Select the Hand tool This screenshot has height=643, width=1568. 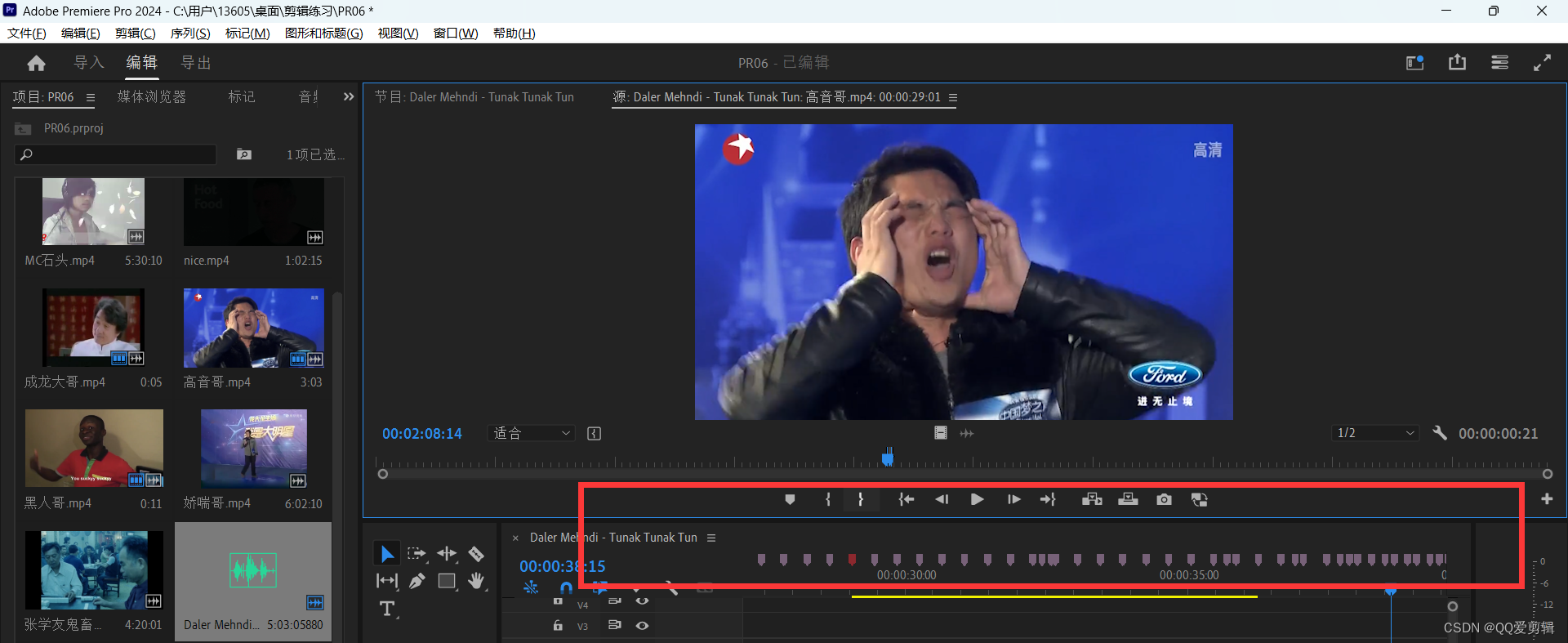476,581
